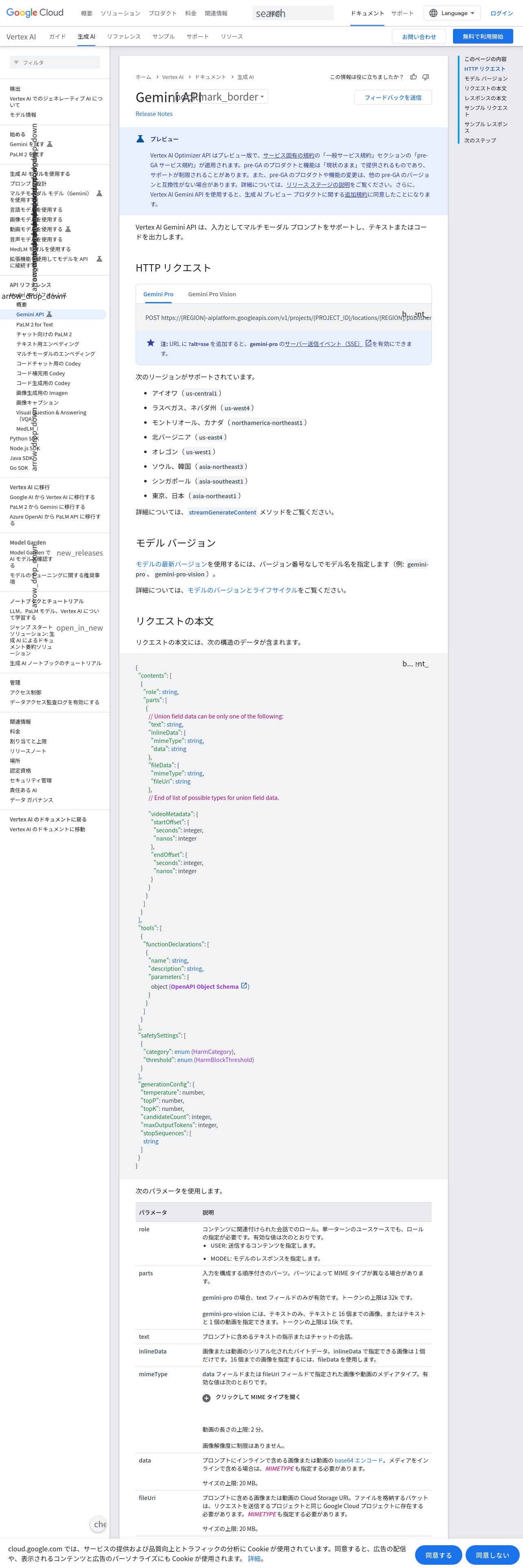Click flask icon next to 動画モデルを使用する
The width and height of the screenshot is (523, 1568).
click(68, 230)
